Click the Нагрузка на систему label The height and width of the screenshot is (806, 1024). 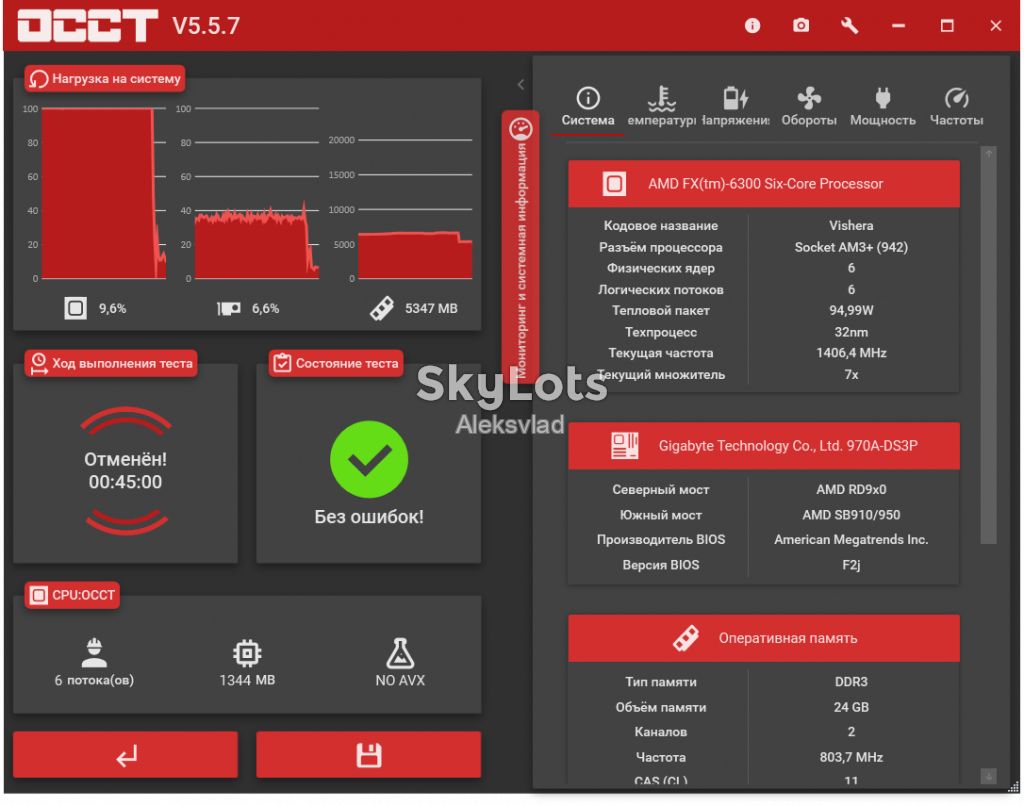[x=105, y=78]
